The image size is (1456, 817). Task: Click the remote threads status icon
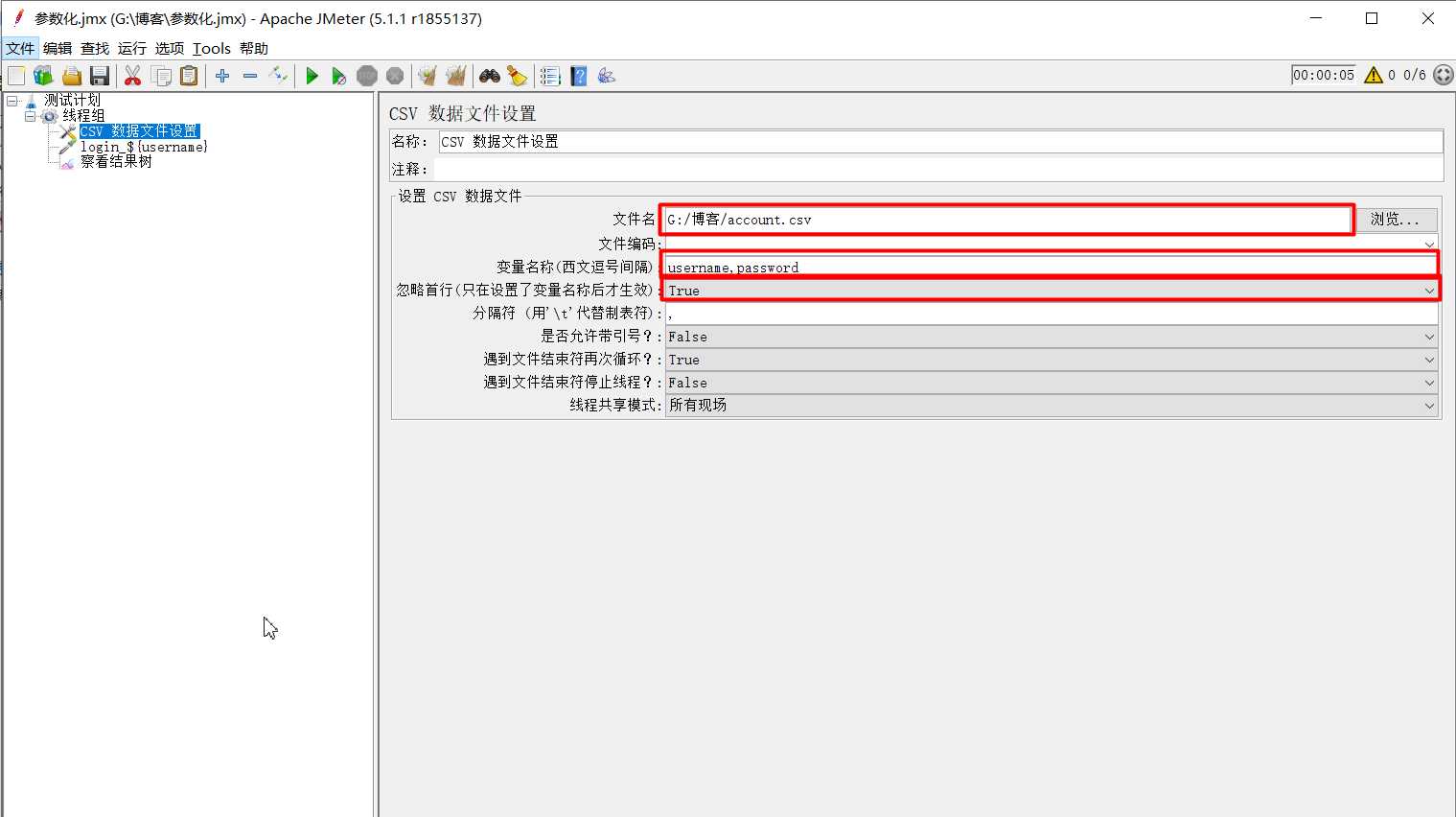point(1444,75)
